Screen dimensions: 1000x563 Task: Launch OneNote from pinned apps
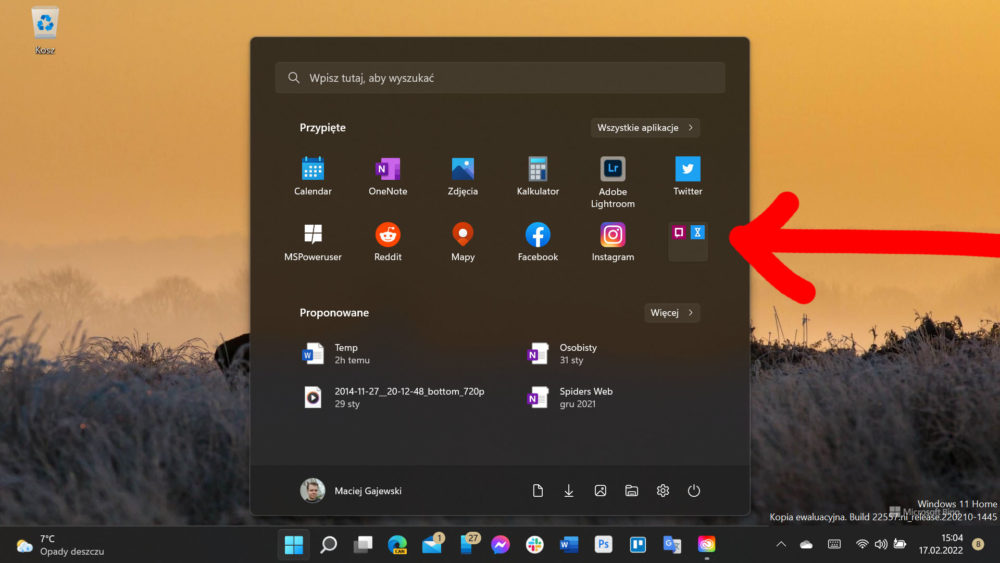point(388,176)
